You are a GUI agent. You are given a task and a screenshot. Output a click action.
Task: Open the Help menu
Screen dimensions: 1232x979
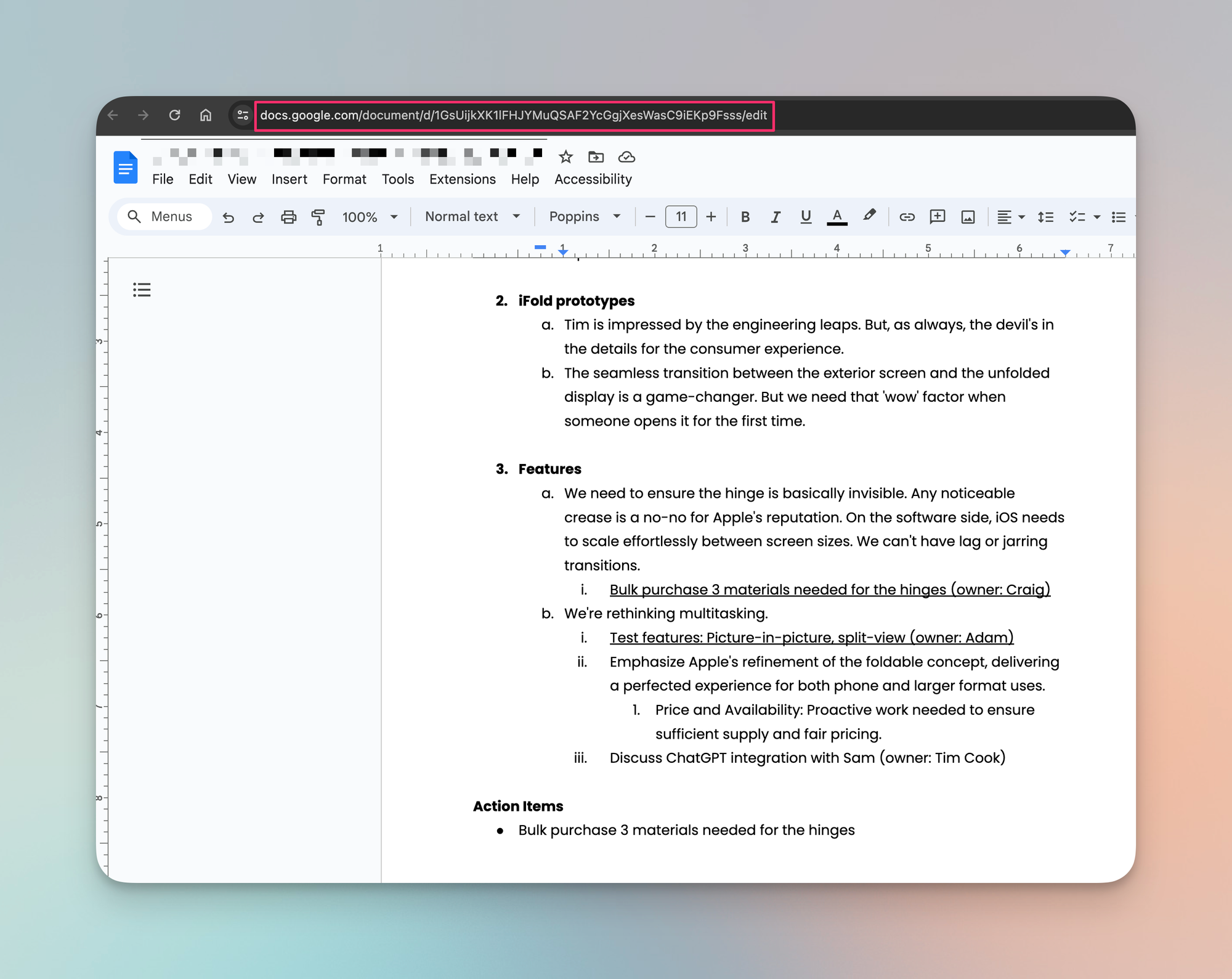click(525, 179)
